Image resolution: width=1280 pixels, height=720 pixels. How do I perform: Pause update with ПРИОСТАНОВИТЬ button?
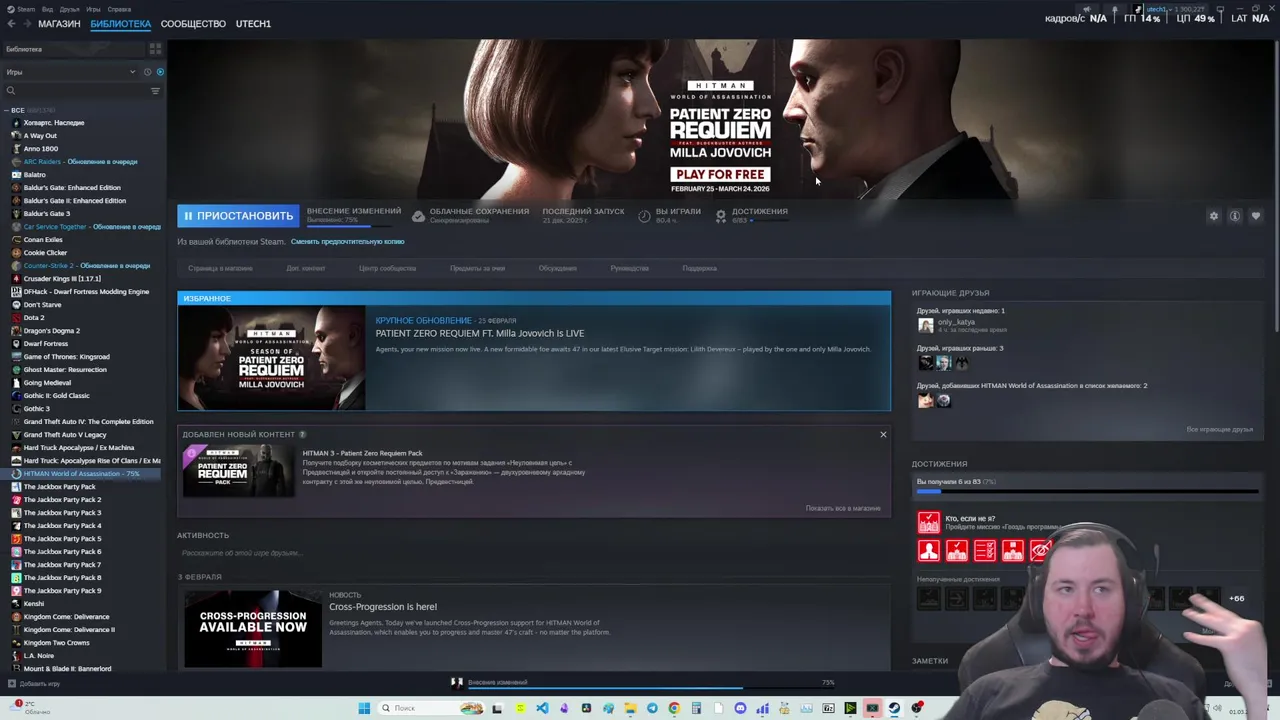point(238,216)
